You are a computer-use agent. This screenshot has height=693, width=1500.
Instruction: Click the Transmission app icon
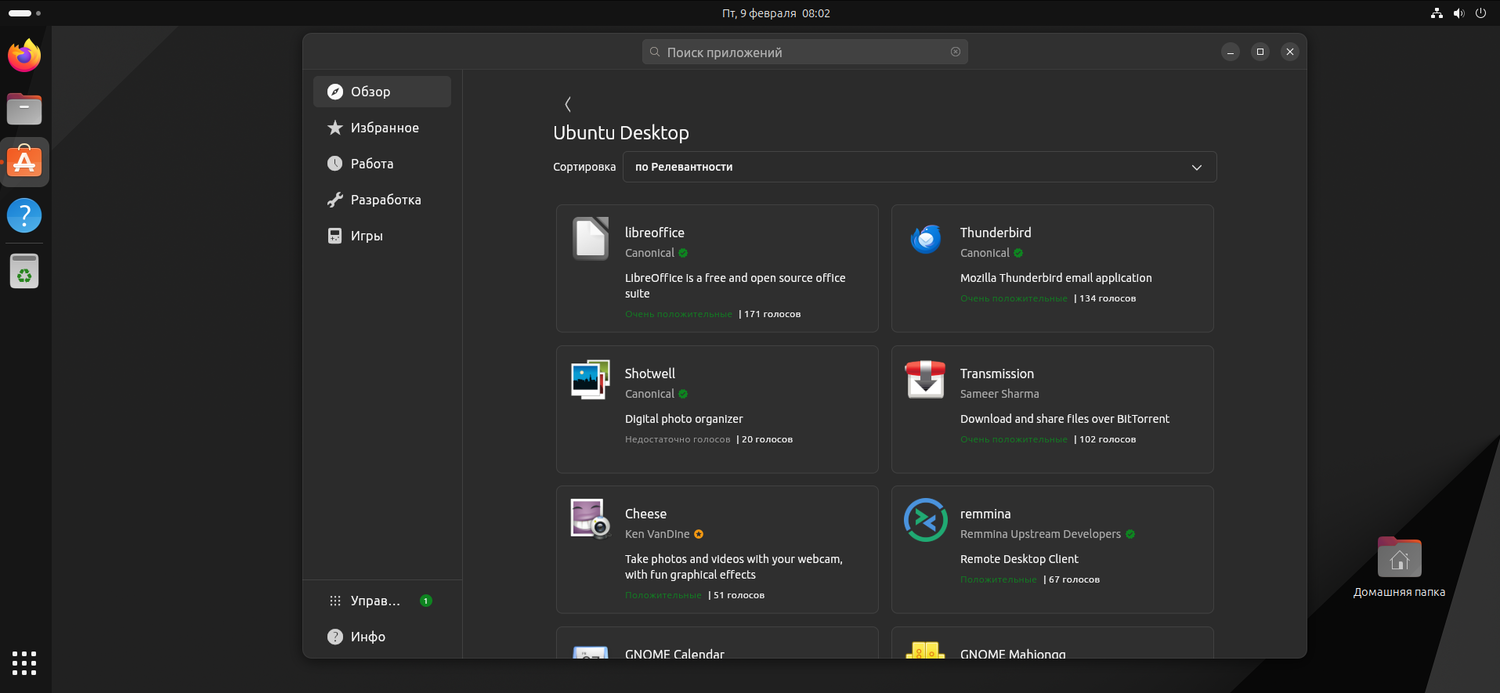coord(925,380)
